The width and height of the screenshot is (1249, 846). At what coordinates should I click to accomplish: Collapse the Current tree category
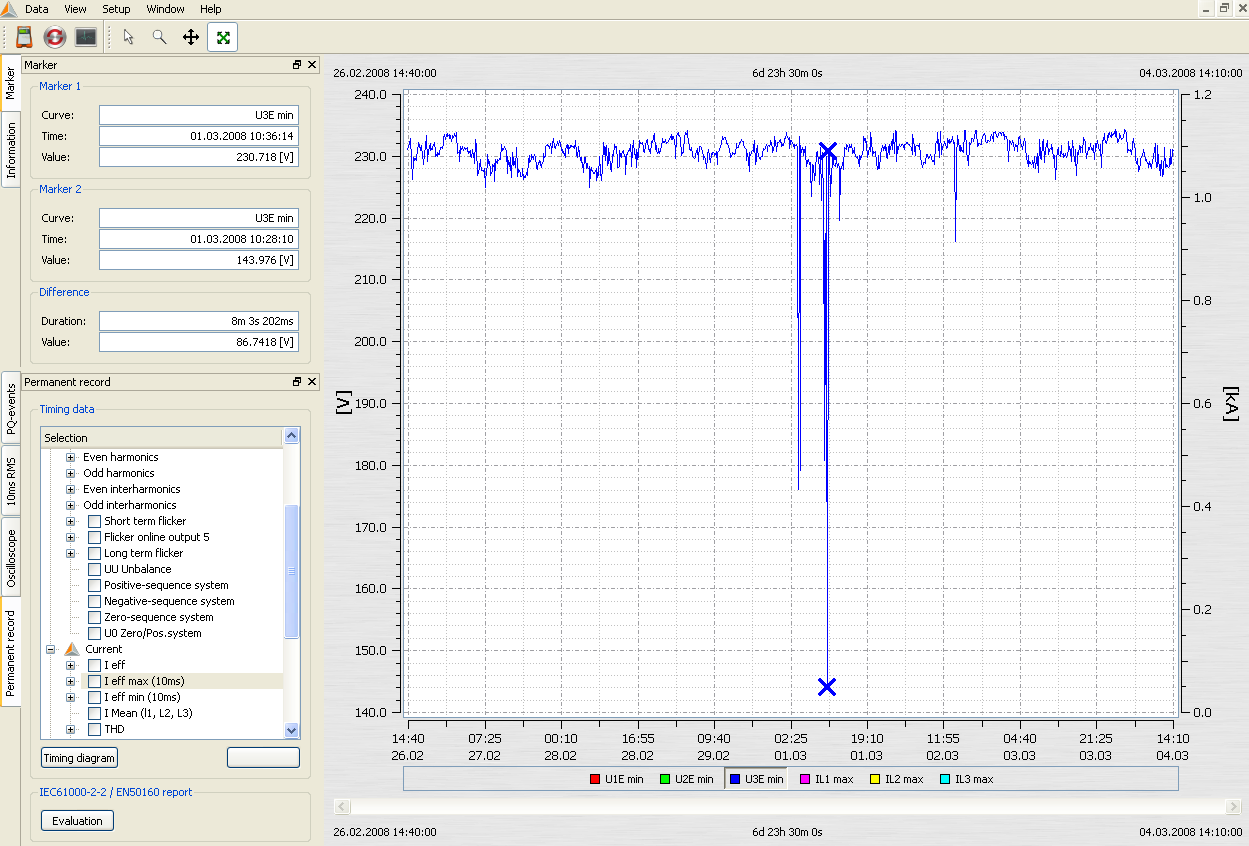point(50,649)
